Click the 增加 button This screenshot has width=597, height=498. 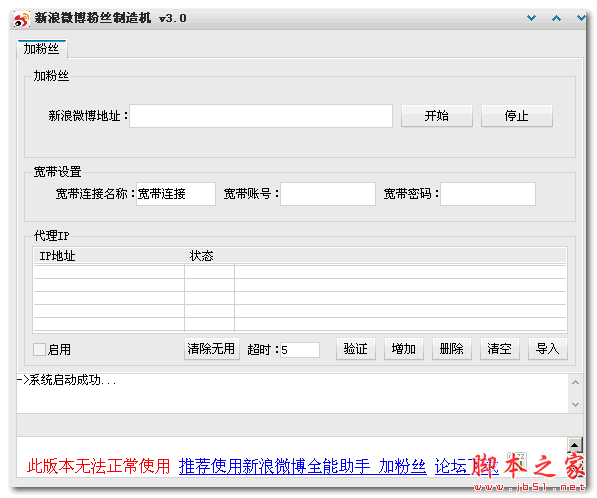pos(404,349)
